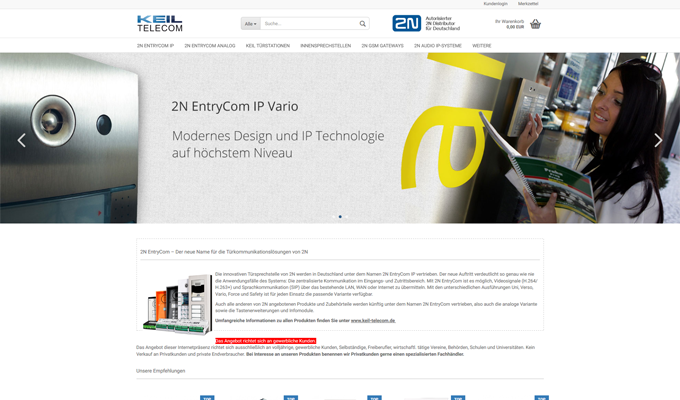Image resolution: width=680 pixels, height=400 pixels.
Task: Open the KEIL TÜRSTATIONEN menu
Action: pos(268,46)
